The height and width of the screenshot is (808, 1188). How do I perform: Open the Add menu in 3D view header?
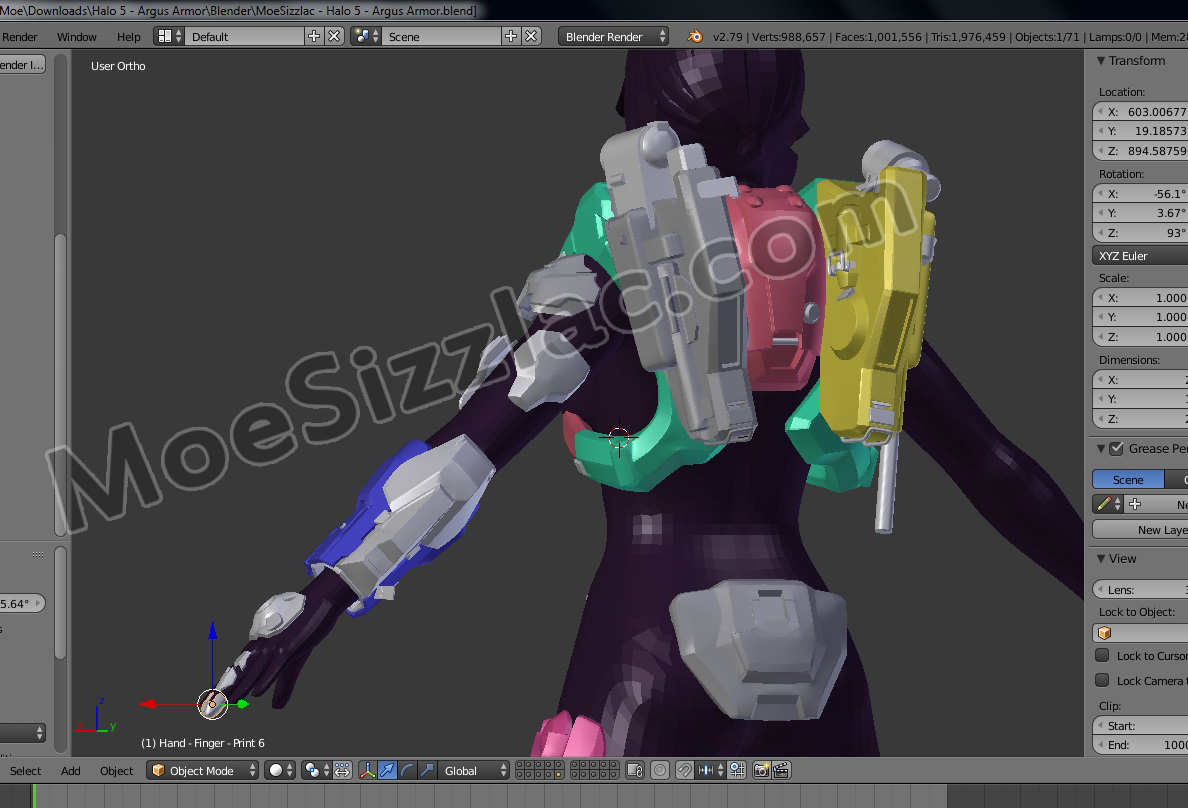pyautogui.click(x=70, y=771)
